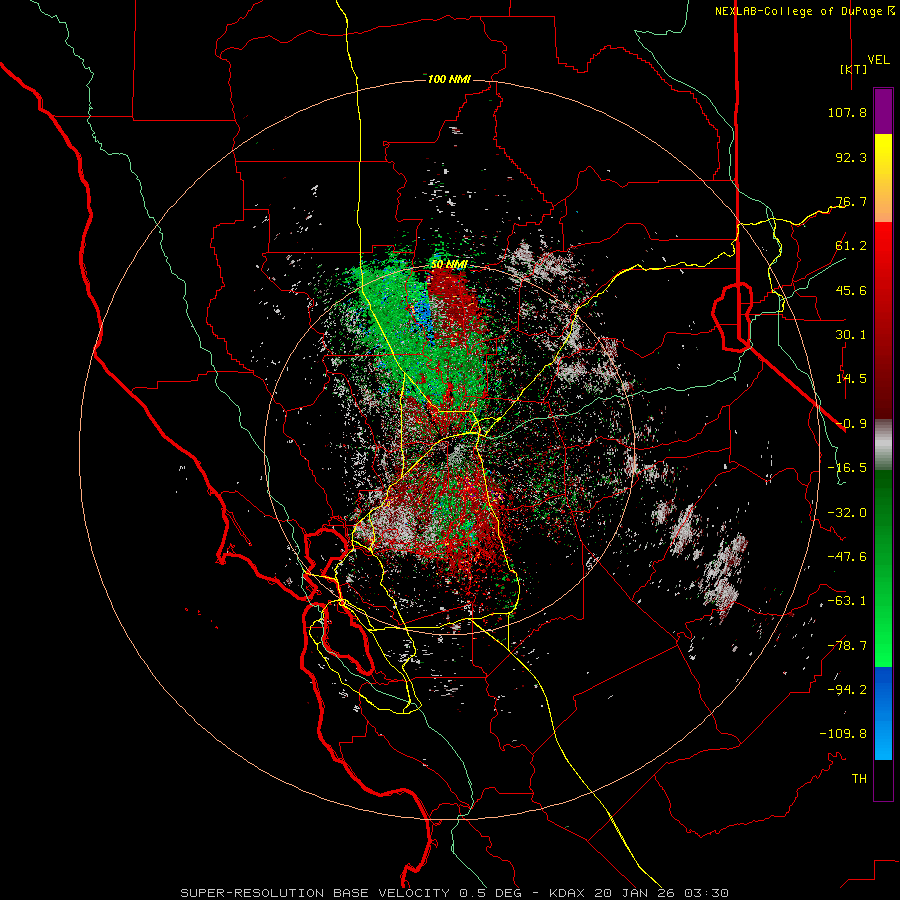Select the 14.5 velocity scale value
Image resolution: width=900 pixels, height=900 pixels.
(x=851, y=379)
